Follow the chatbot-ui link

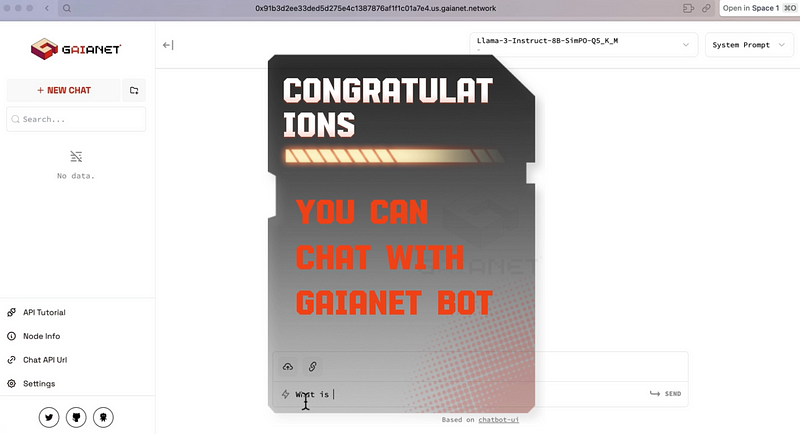(x=499, y=420)
